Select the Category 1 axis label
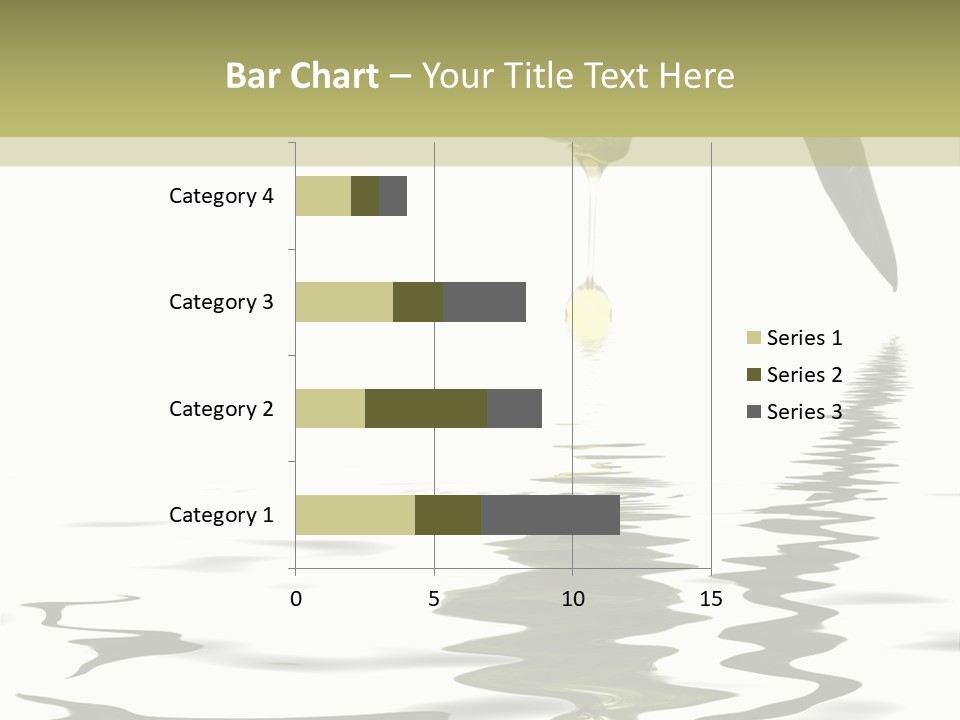960x720 pixels. (x=221, y=515)
